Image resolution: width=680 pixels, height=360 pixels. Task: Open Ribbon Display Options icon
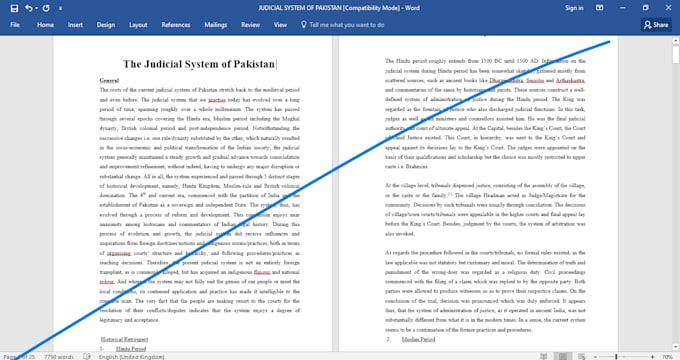coord(599,8)
